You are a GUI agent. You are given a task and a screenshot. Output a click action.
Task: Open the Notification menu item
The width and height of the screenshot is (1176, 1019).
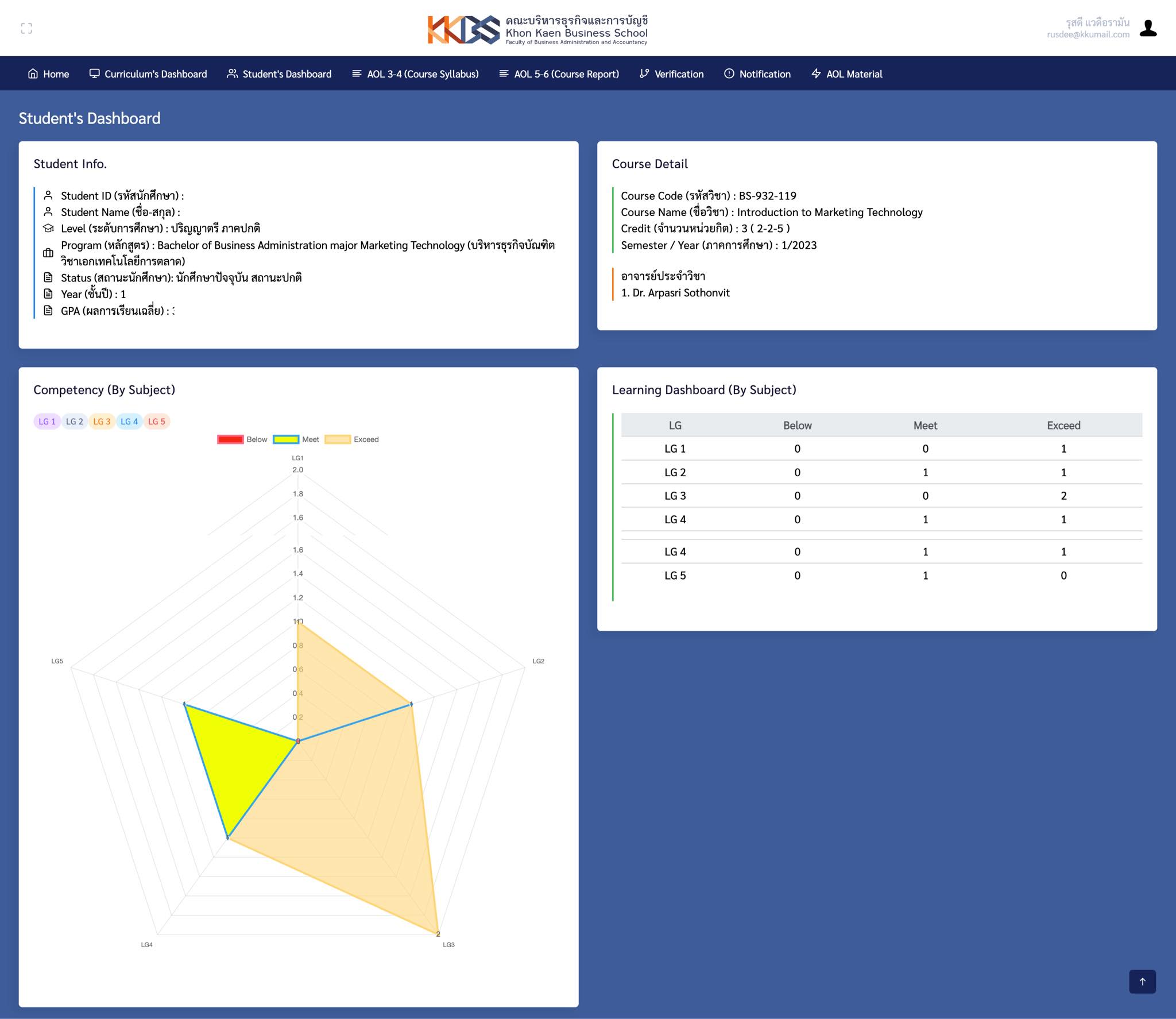[x=757, y=74]
